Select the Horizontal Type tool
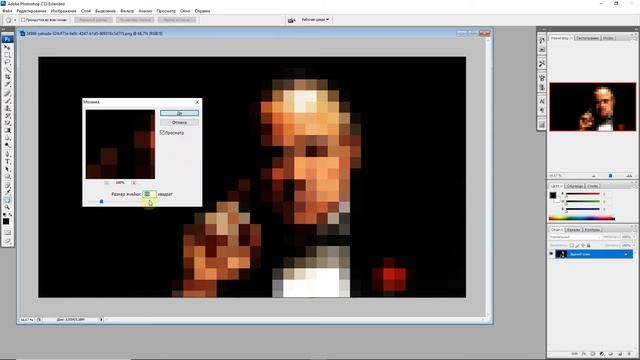The width and height of the screenshot is (640, 360). 7,161
